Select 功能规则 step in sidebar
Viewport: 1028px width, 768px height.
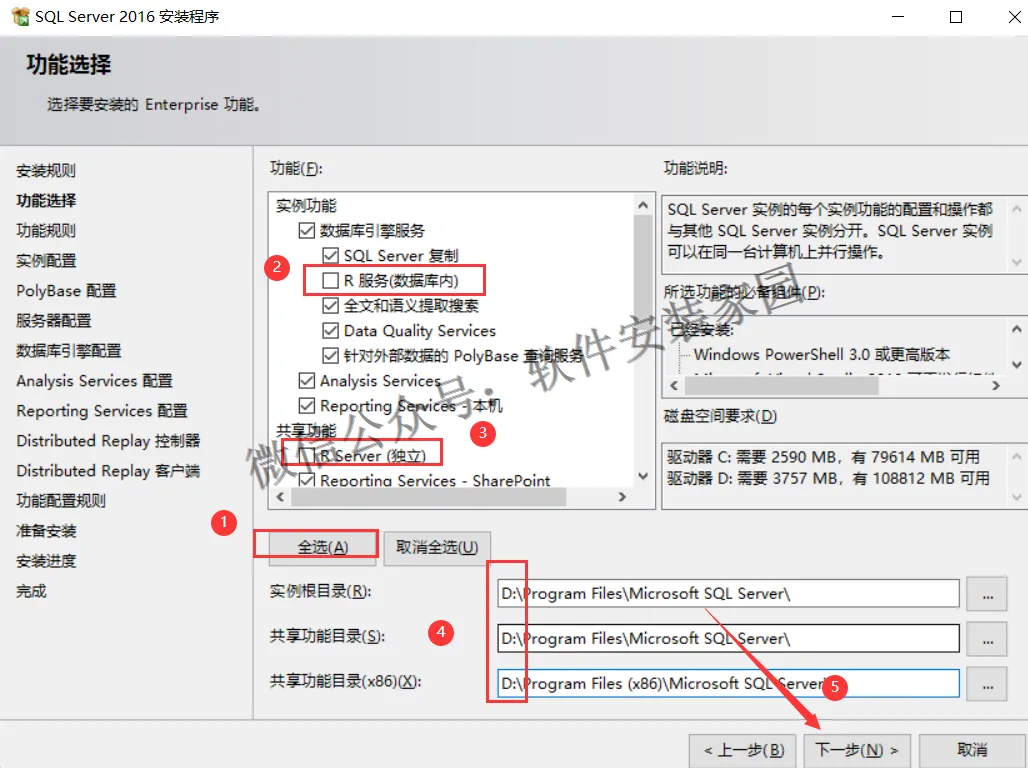[46, 230]
